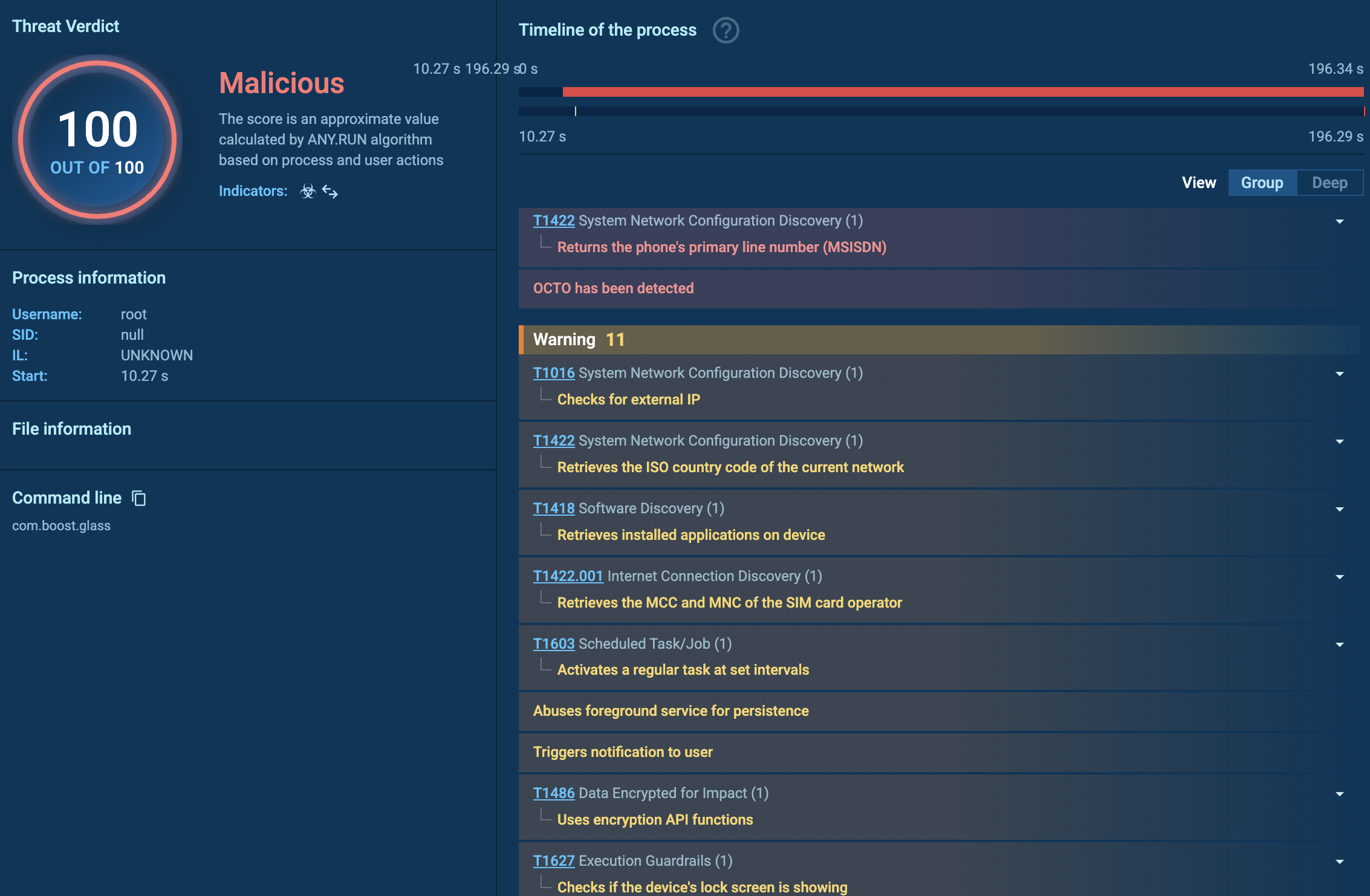Image resolution: width=1370 pixels, height=896 pixels.
Task: Open the T1627 technique link
Action: (x=554, y=861)
